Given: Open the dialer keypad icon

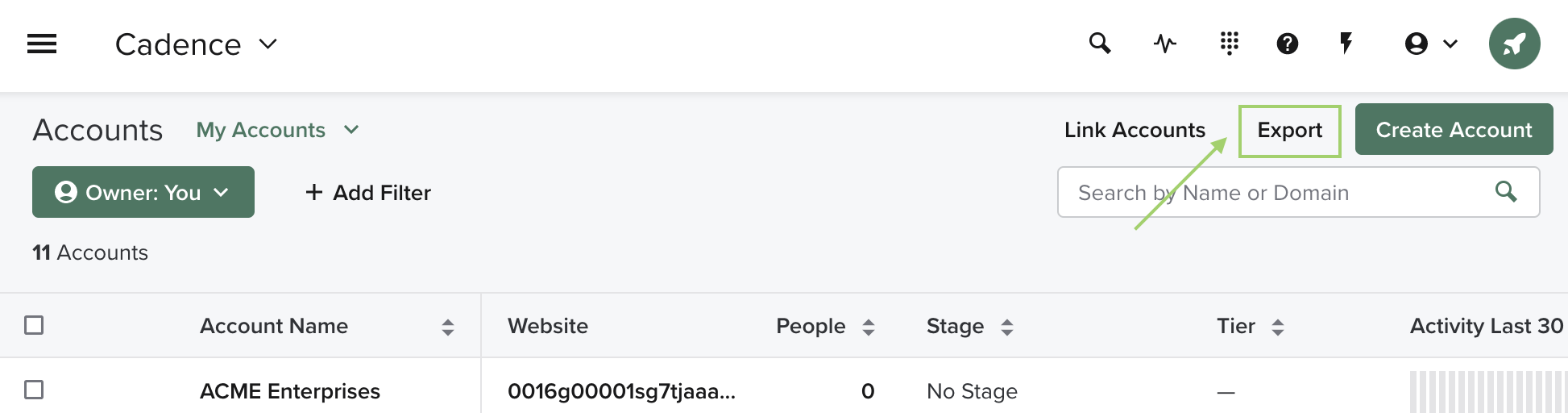Looking at the screenshot, I should (1229, 44).
